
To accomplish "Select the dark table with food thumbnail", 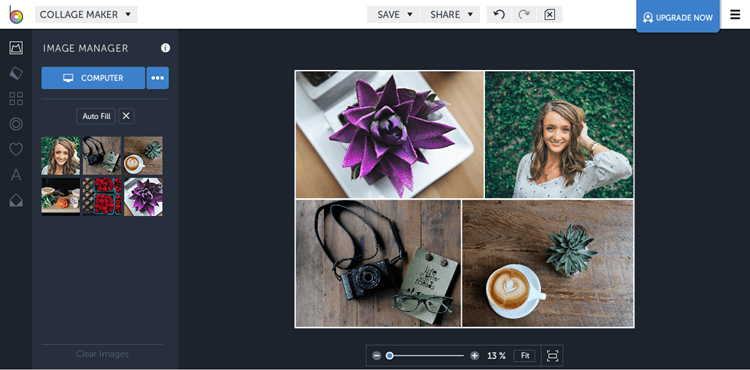I will coord(60,197).
